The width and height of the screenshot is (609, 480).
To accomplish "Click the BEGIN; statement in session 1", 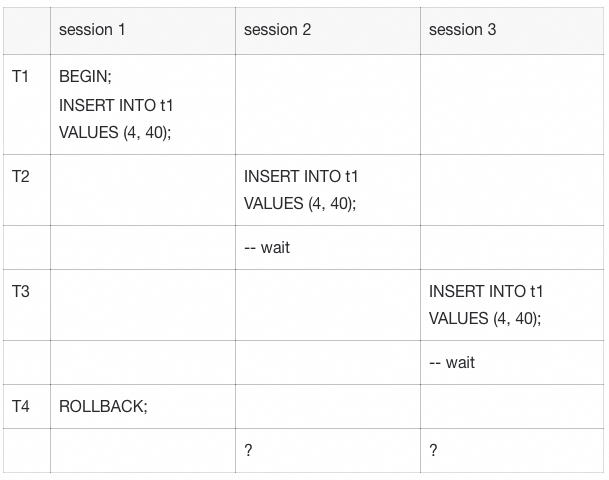I will 85,76.
